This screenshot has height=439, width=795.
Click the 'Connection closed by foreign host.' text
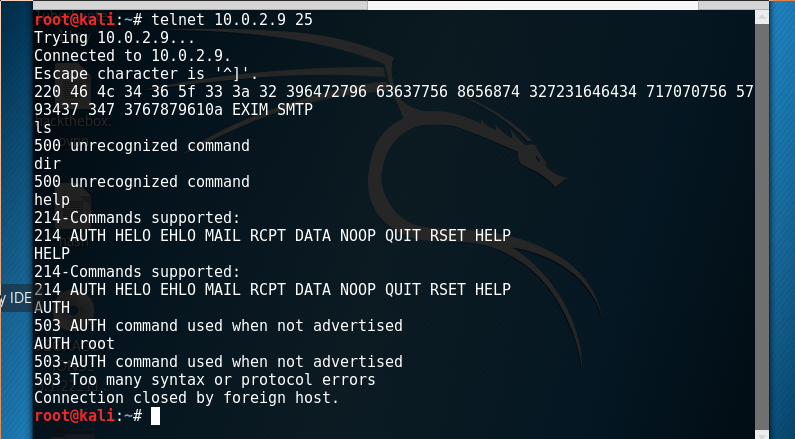point(186,398)
